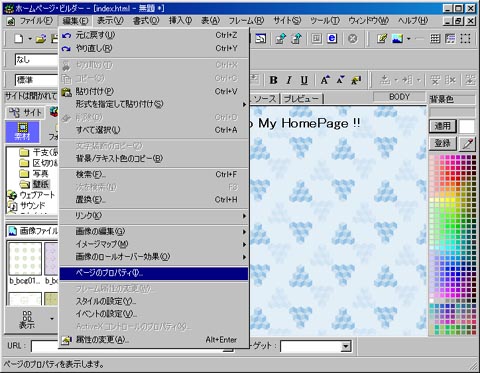
Task: Switch to the プレビュー tab
Action: (x=302, y=99)
